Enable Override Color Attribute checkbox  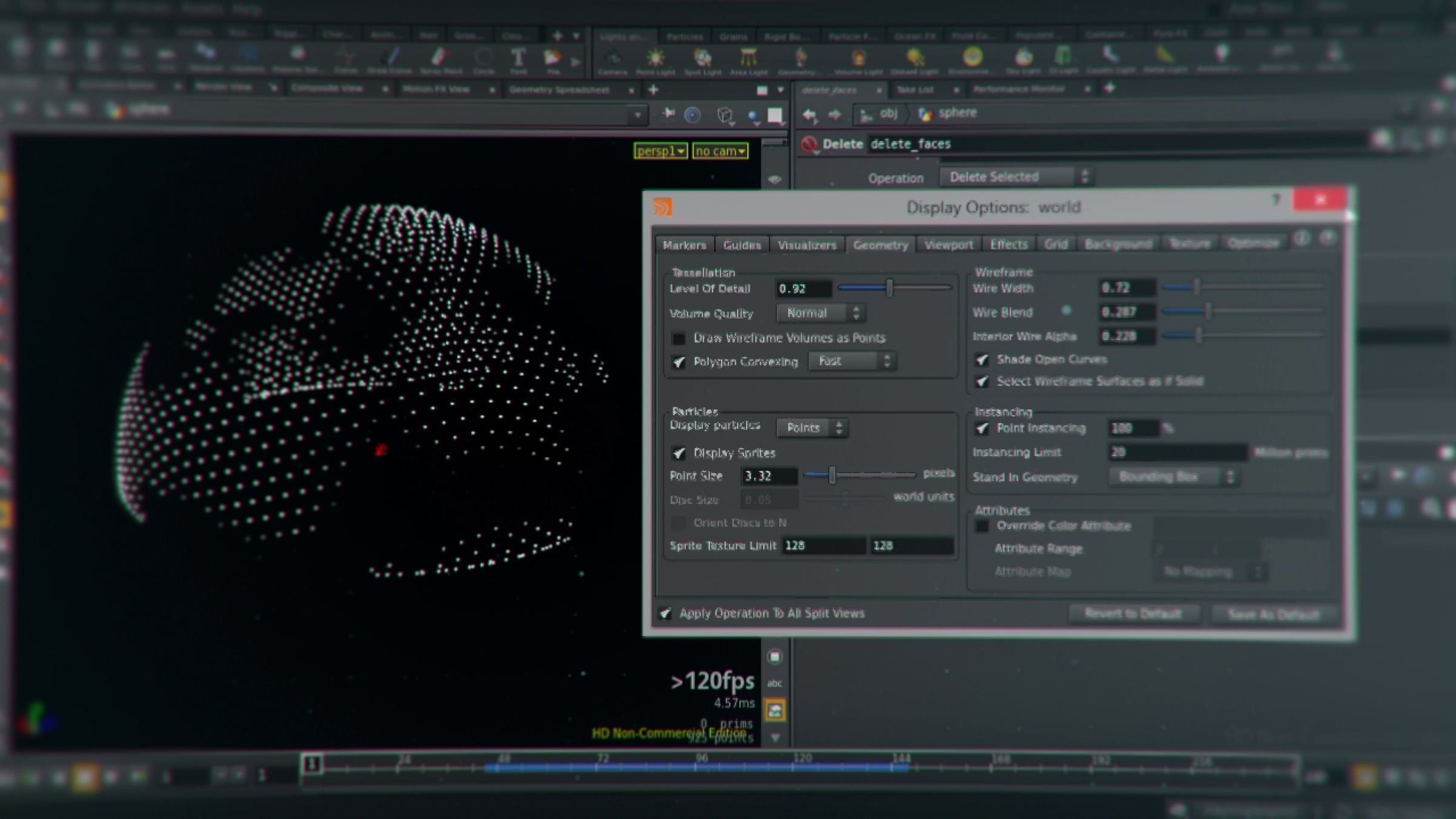pos(982,526)
